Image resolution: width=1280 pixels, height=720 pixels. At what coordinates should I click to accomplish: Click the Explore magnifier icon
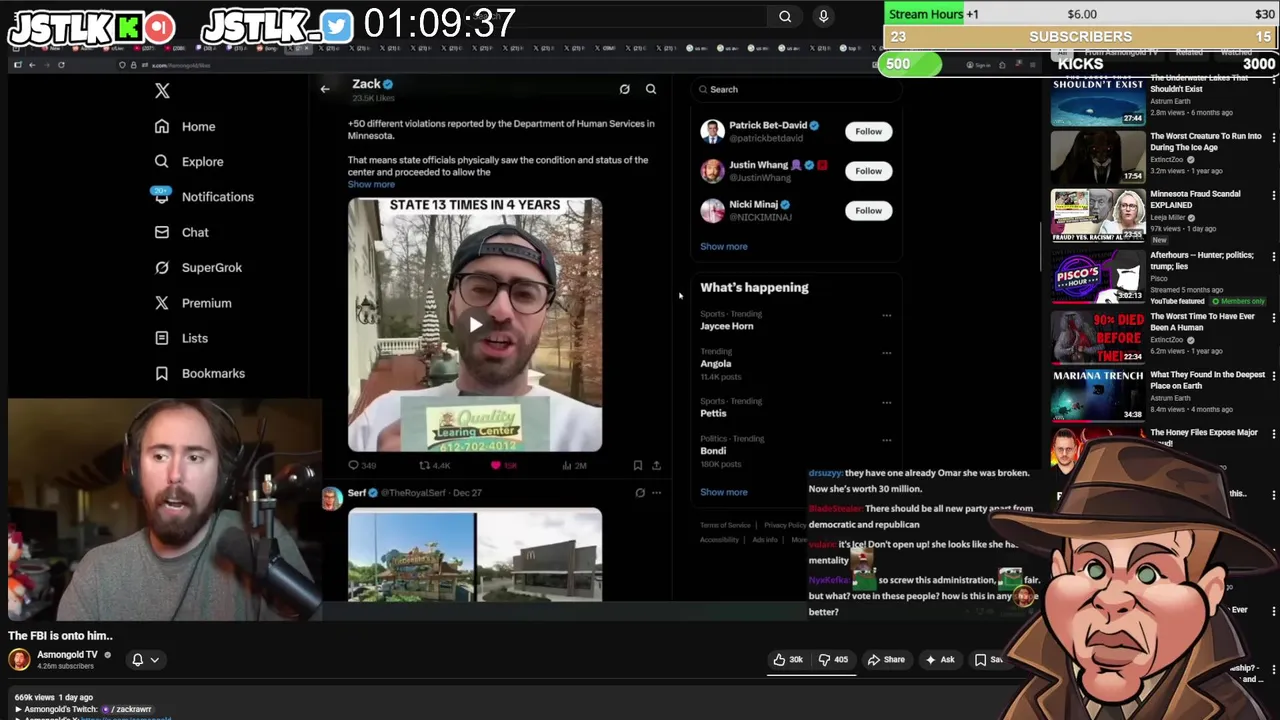pyautogui.click(x=162, y=162)
